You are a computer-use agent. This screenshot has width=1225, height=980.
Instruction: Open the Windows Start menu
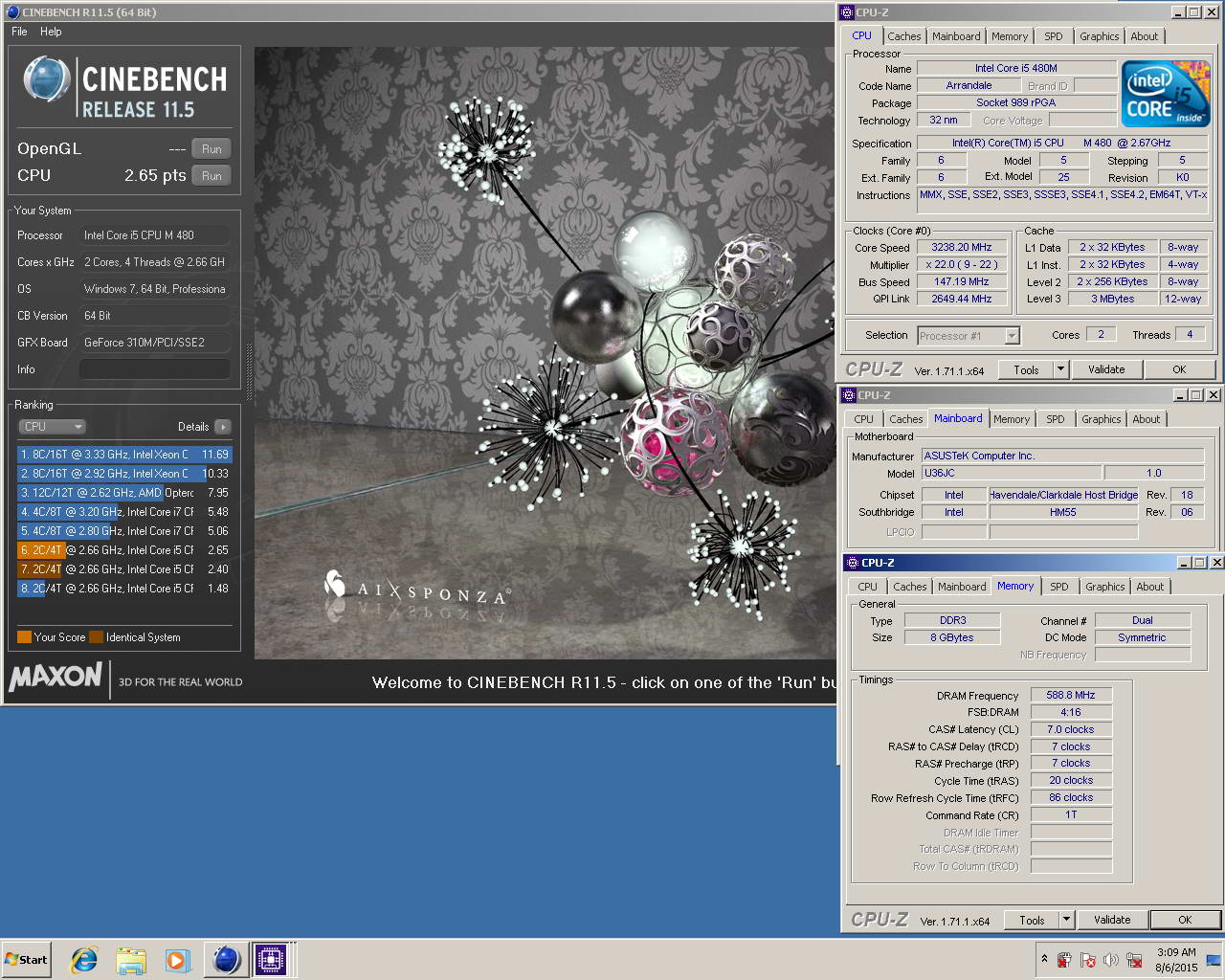coord(27,960)
